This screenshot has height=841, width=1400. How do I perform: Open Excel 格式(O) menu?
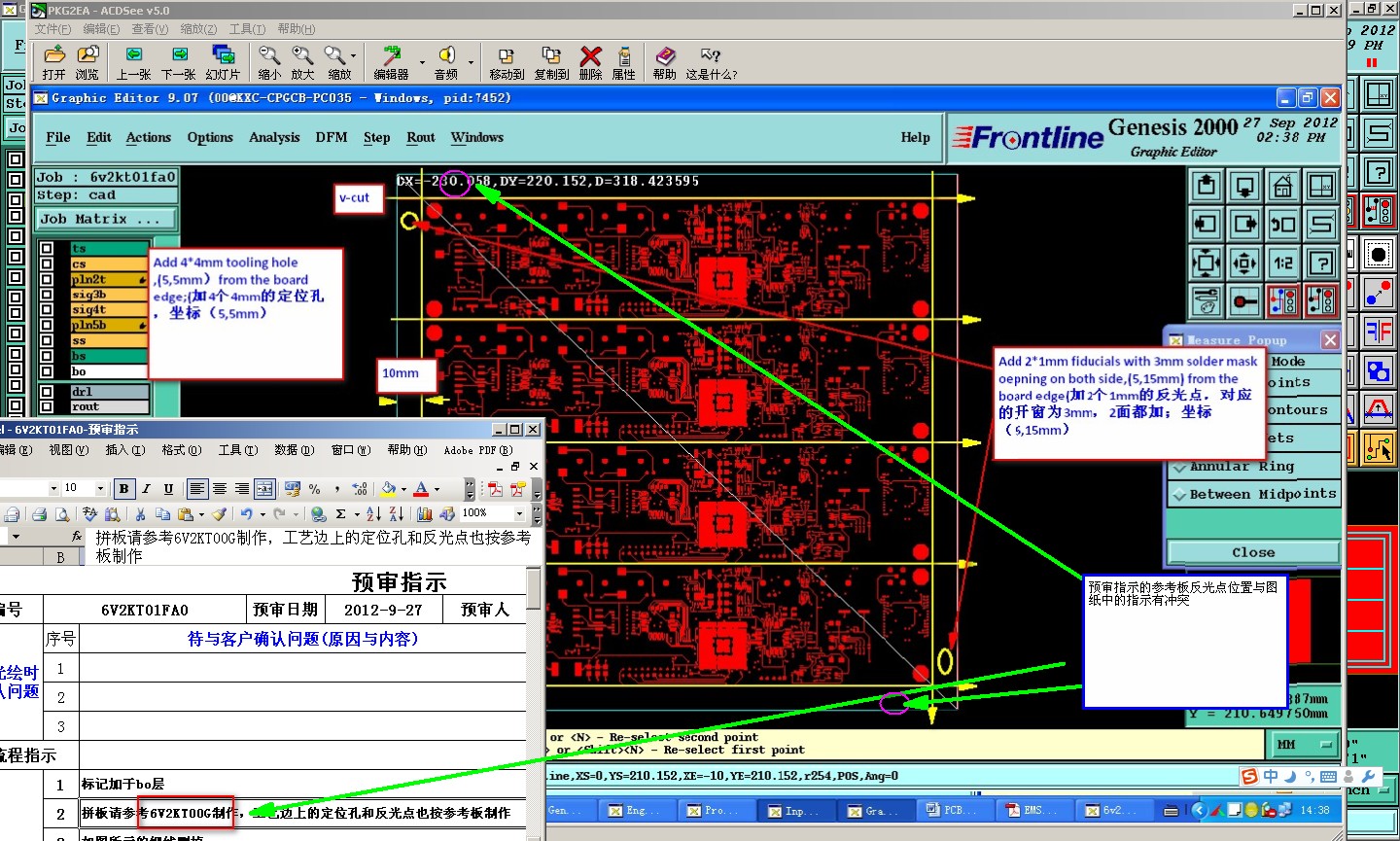(x=182, y=450)
